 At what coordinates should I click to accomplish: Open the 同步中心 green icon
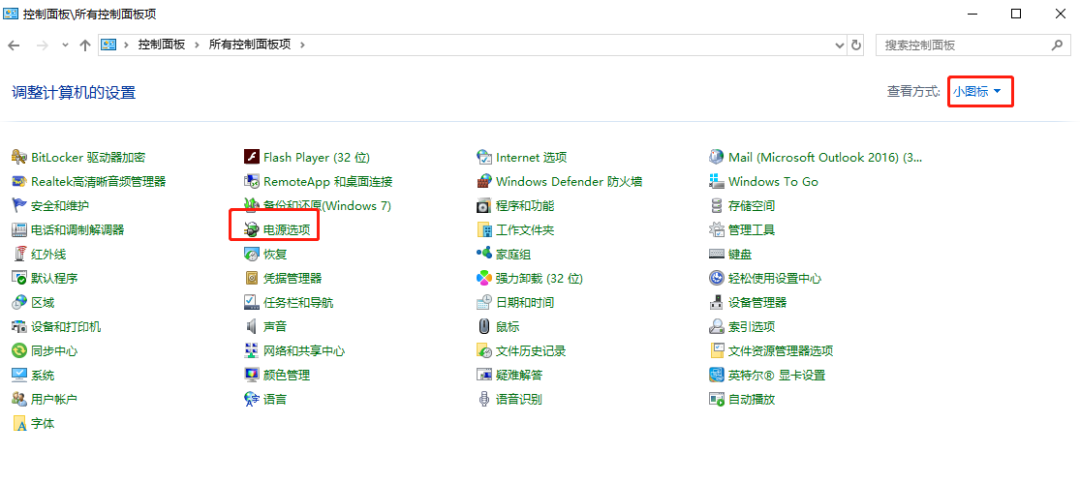pyautogui.click(x=19, y=351)
